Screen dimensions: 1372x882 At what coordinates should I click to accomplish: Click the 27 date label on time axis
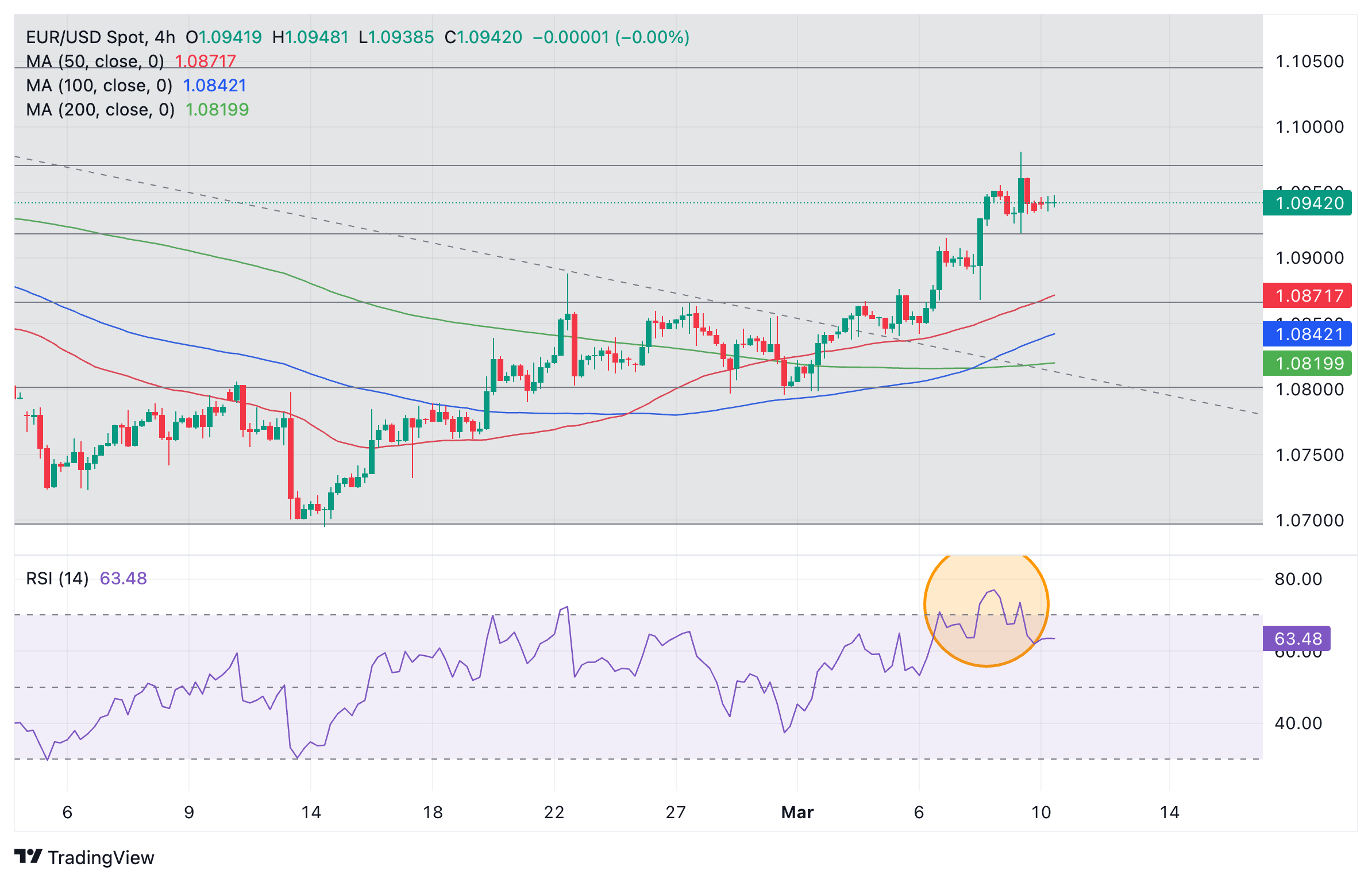point(676,812)
